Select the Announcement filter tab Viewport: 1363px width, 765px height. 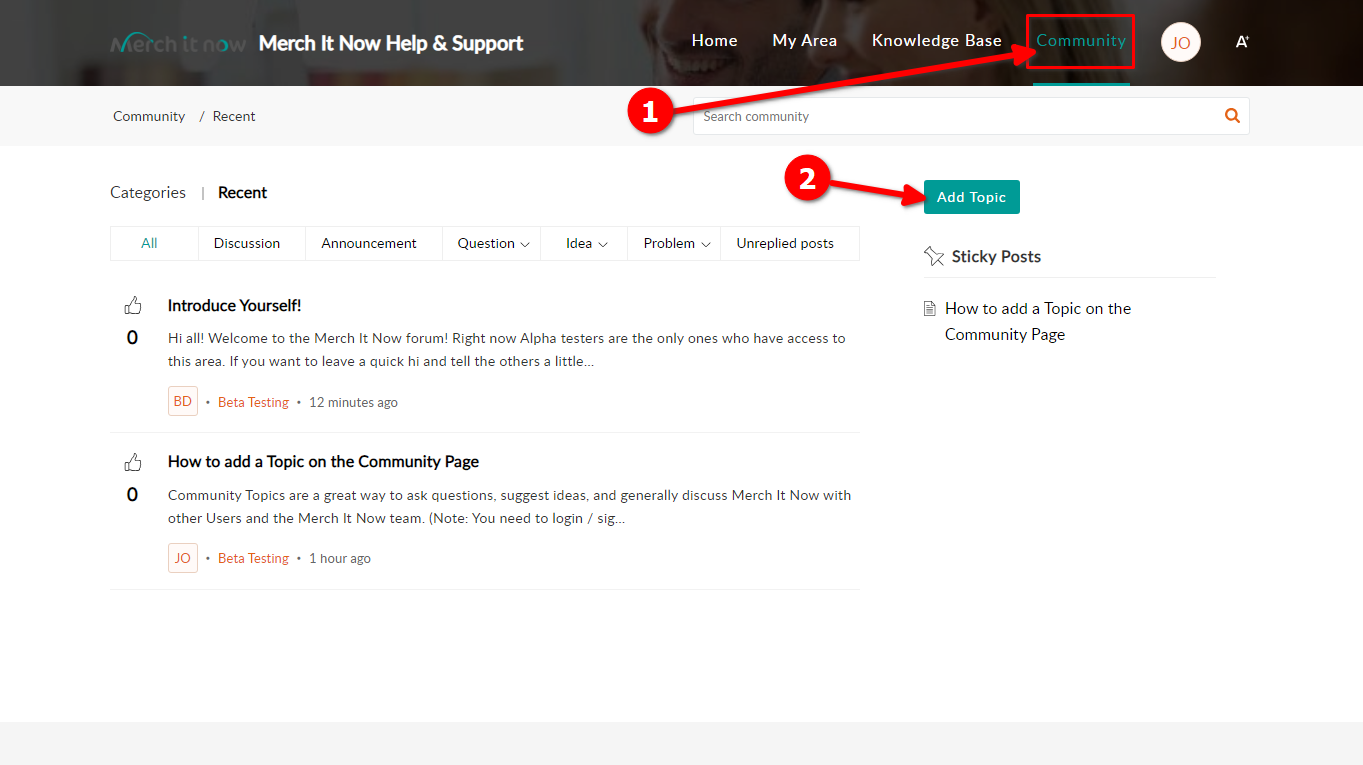[x=369, y=243]
